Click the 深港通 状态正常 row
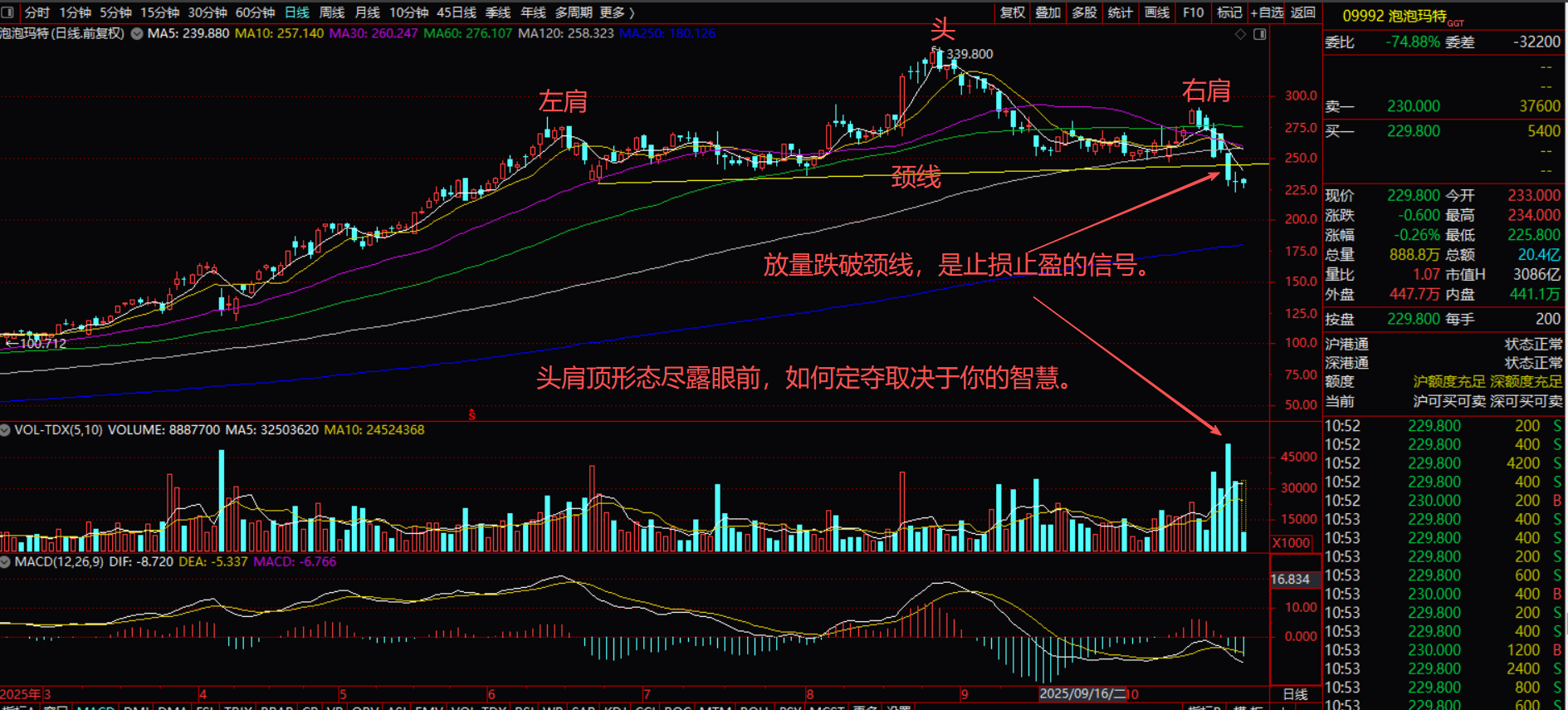This screenshot has height=710, width=1568. [x=1444, y=363]
